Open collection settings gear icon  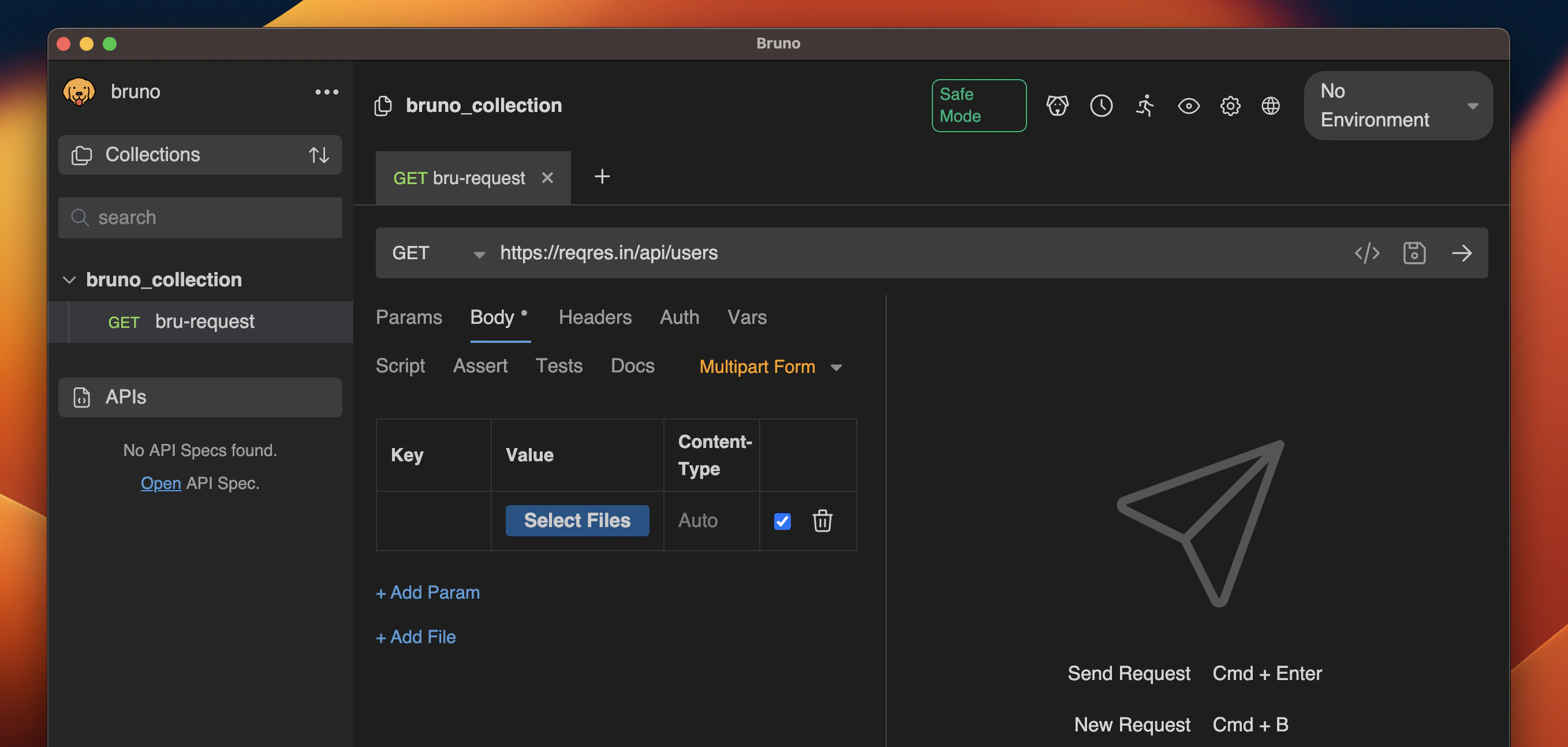[1230, 105]
